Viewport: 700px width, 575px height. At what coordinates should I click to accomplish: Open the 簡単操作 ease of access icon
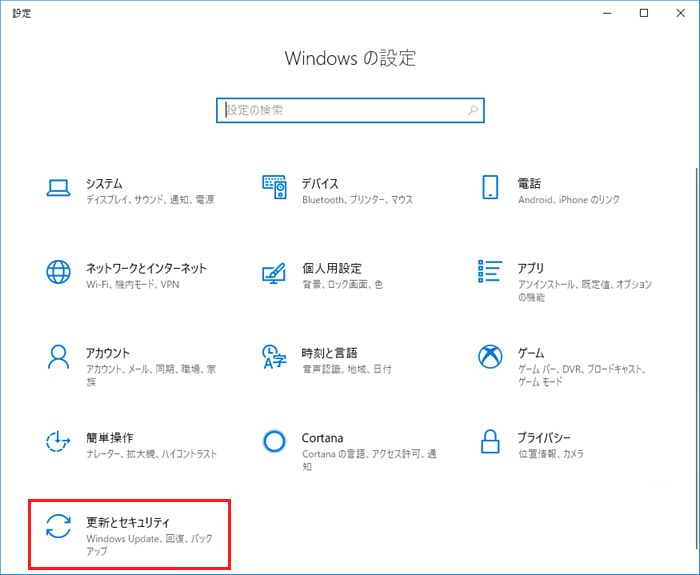coord(58,442)
